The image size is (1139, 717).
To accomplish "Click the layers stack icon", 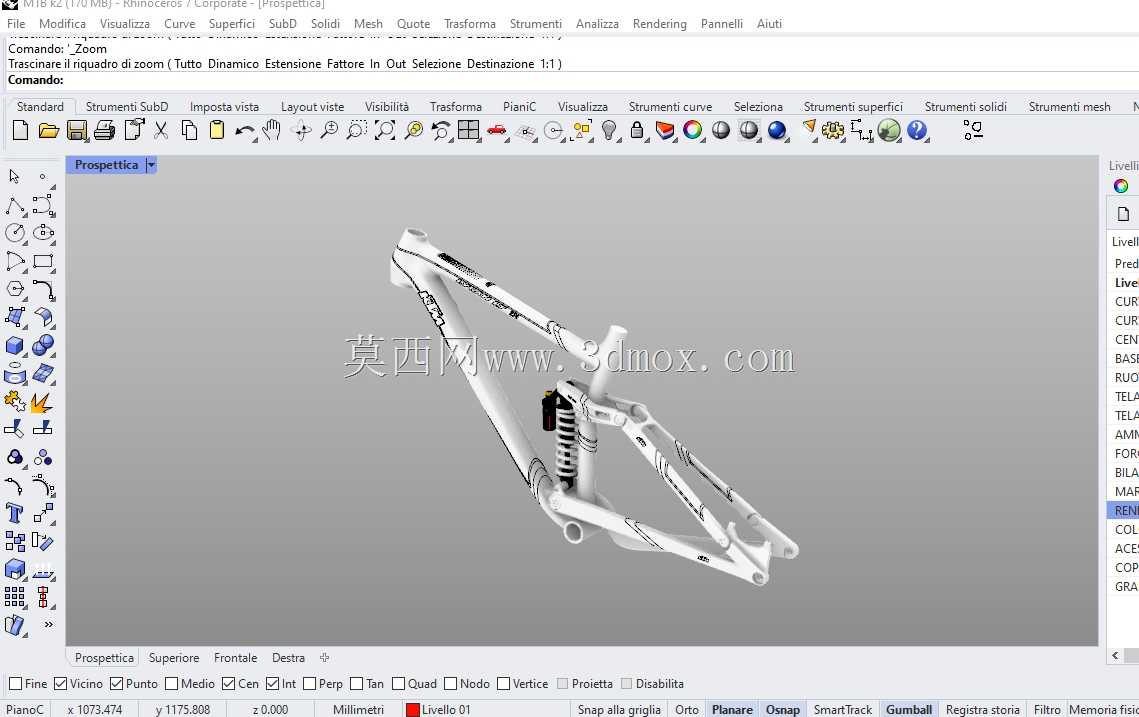I will 665,131.
